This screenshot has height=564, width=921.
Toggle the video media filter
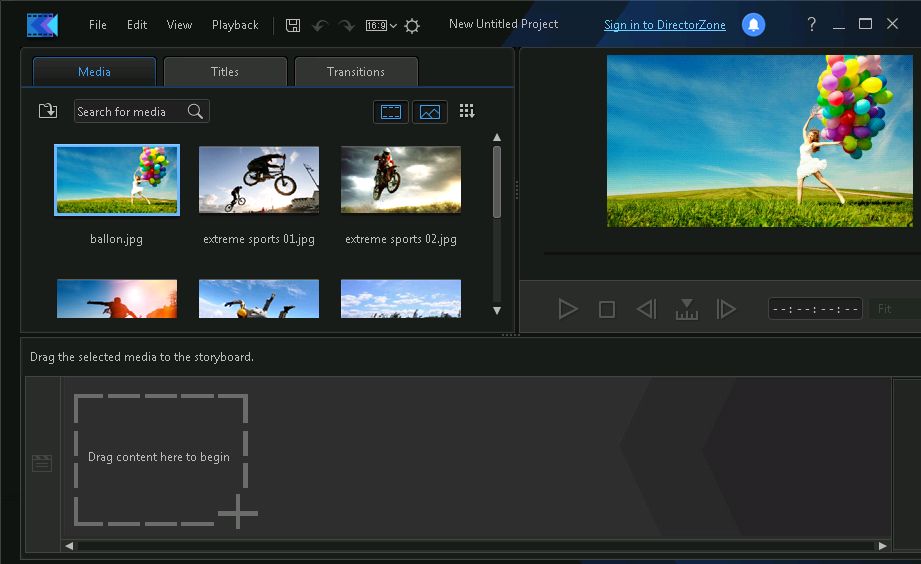click(390, 112)
